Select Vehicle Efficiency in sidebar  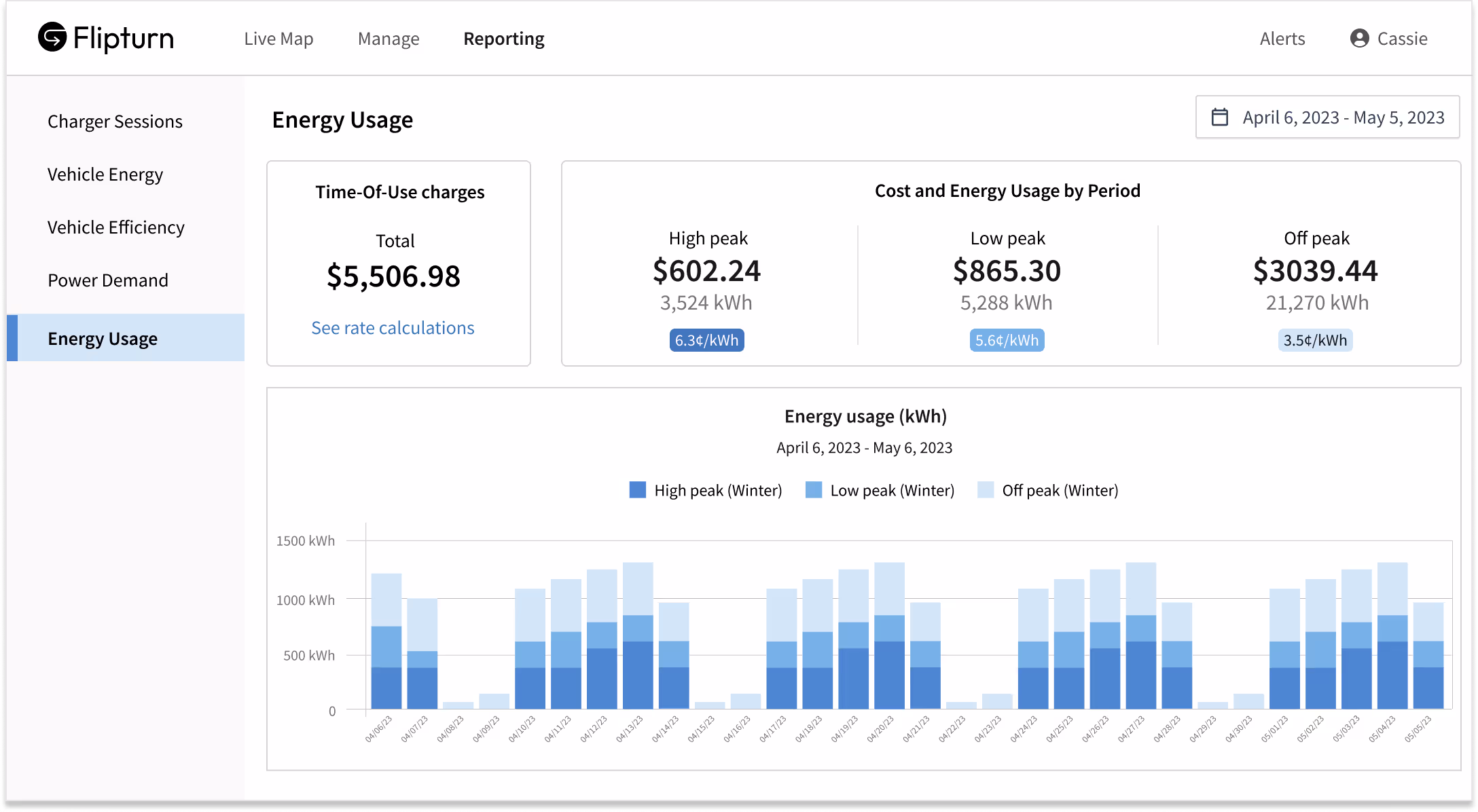(116, 227)
